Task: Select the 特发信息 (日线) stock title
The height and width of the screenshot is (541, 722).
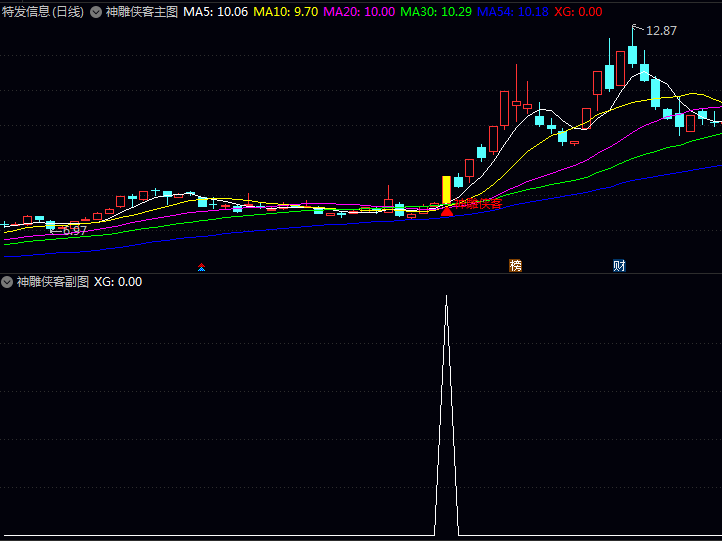Action: click(x=43, y=12)
